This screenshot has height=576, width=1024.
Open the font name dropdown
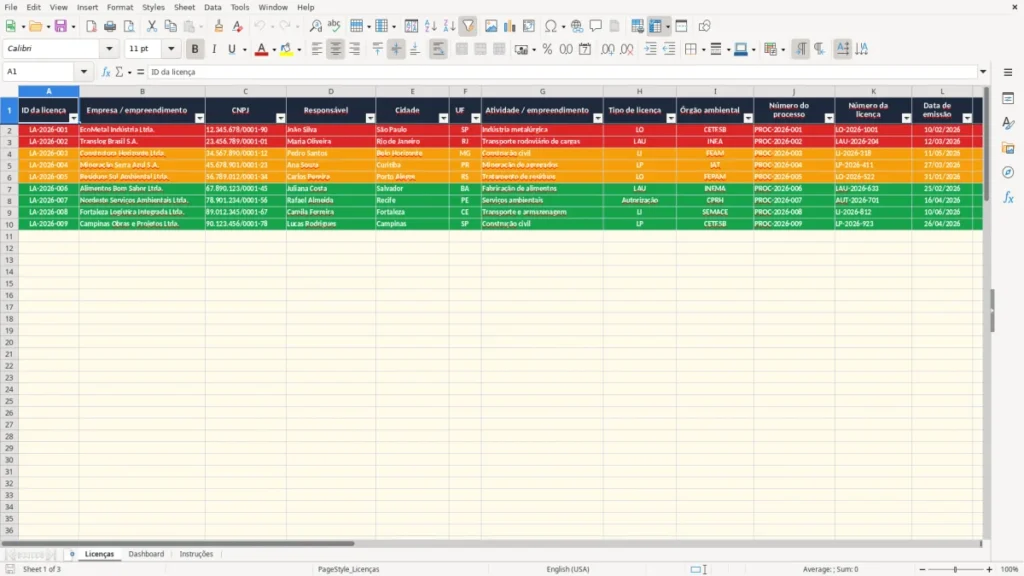tap(109, 48)
